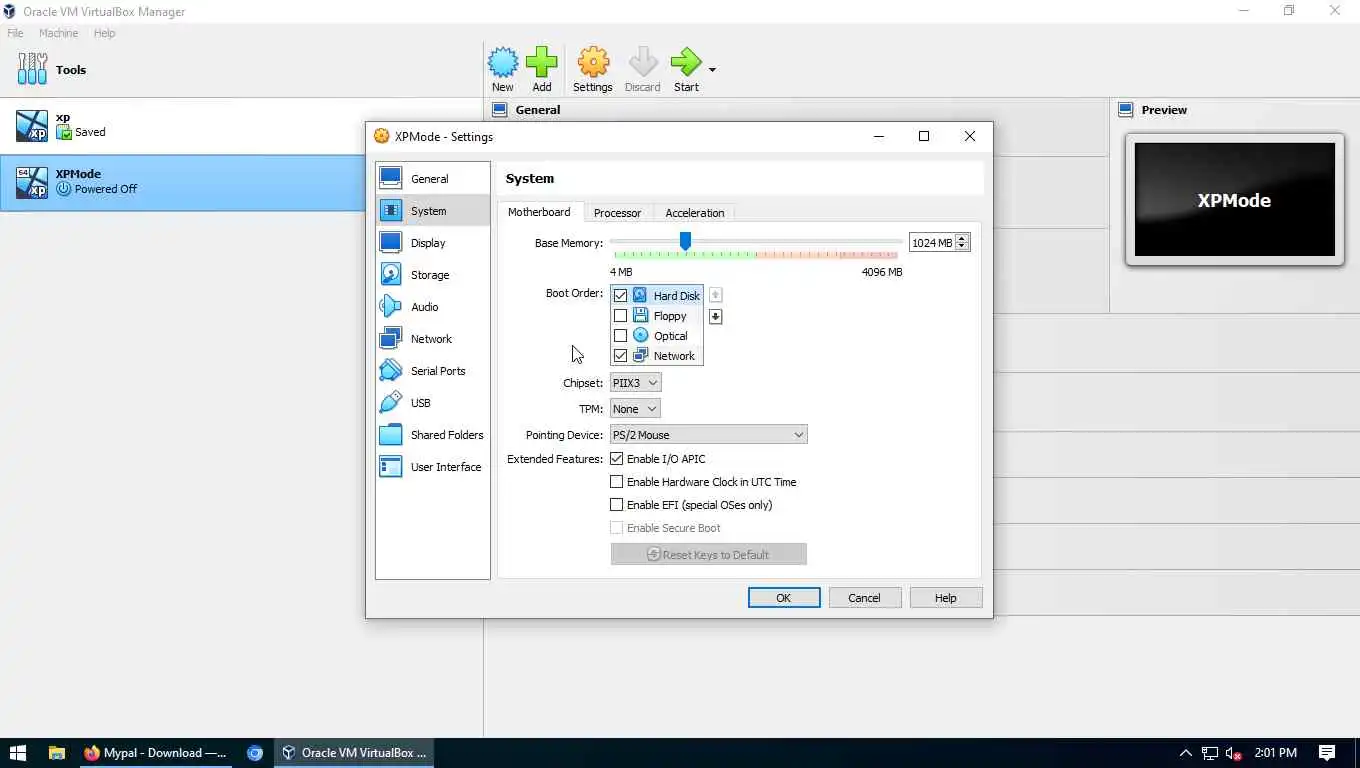Toggle Enable I/O APIC checkbox

617,459
